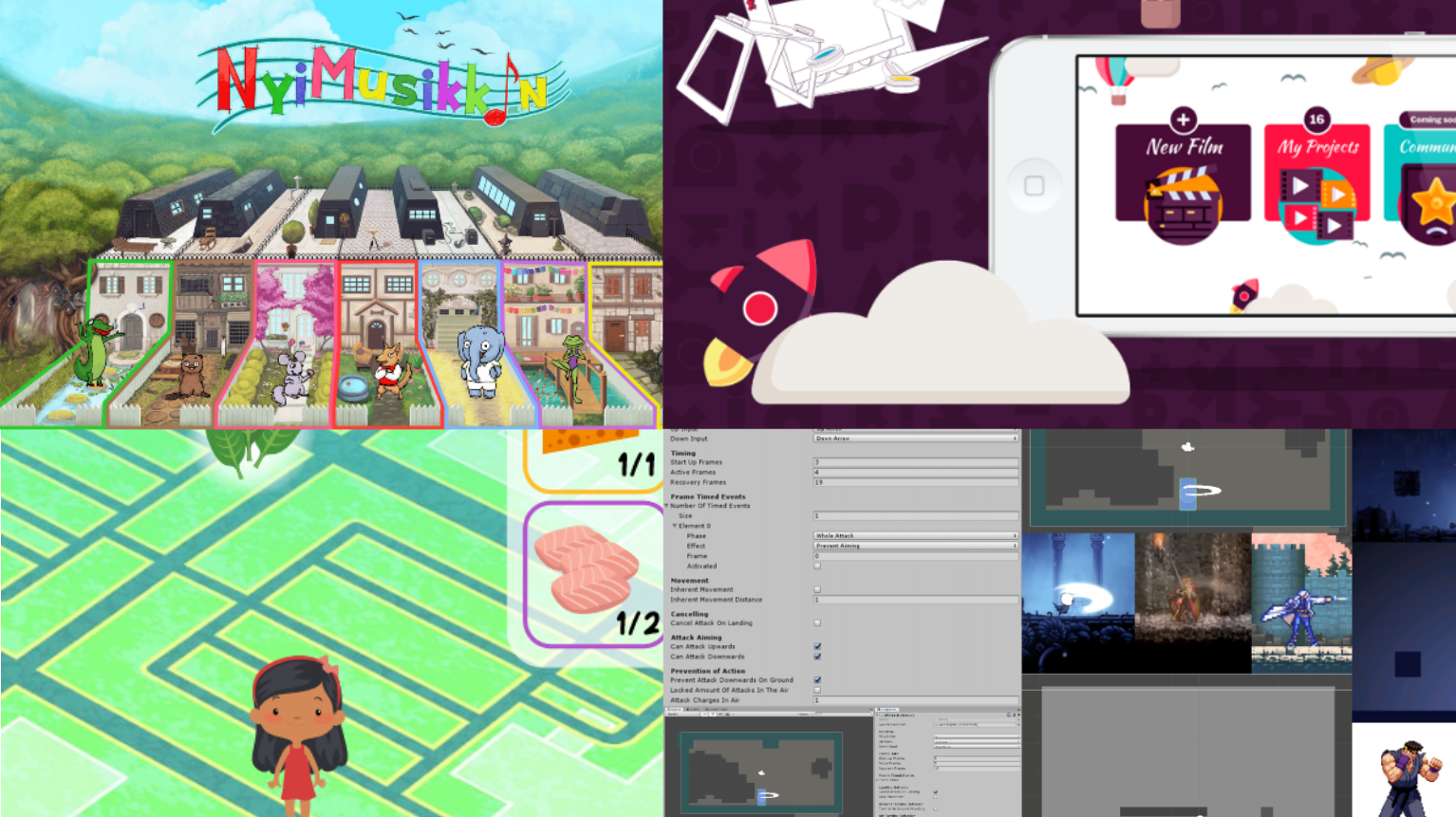
Task: Click the Attack Charges In Air field
Action: pos(916,700)
